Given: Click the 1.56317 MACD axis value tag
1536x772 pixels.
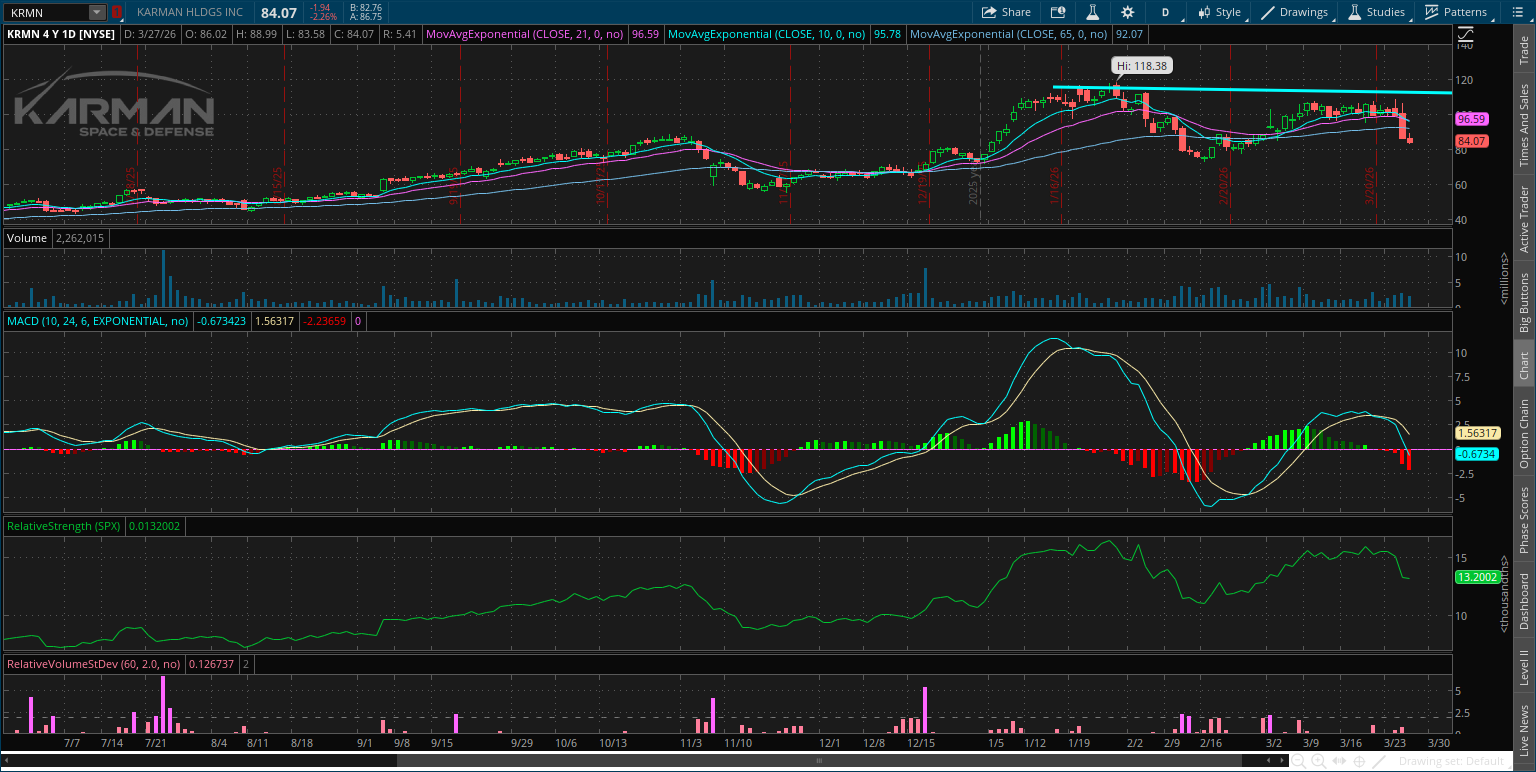Looking at the screenshot, I should coord(1477,433).
